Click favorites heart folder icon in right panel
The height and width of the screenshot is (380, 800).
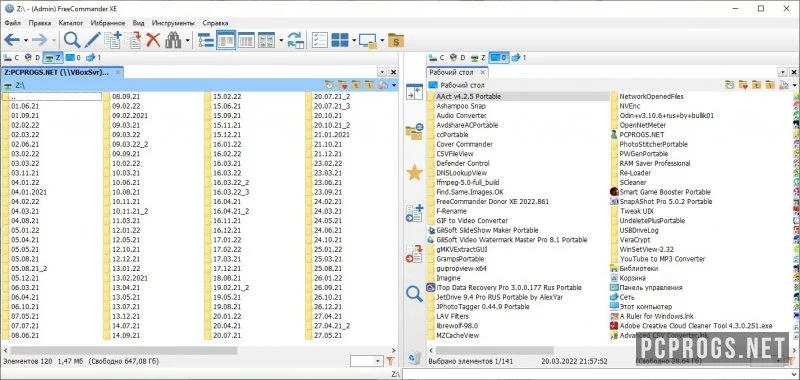coord(743,85)
